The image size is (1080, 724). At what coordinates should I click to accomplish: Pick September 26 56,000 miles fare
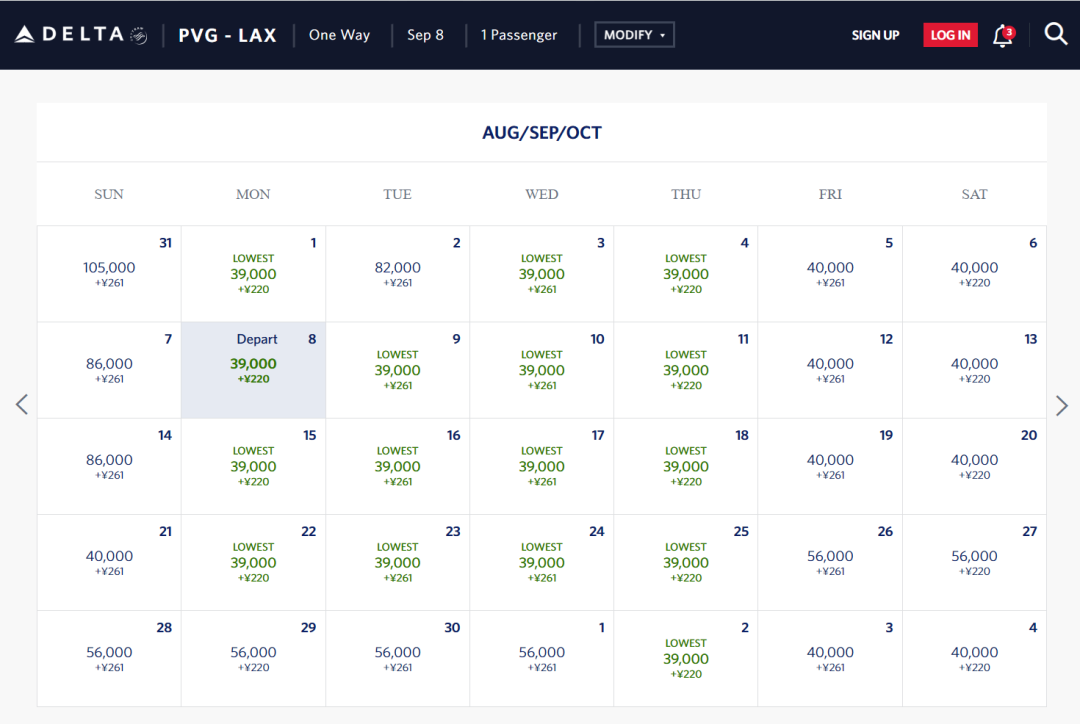(830, 562)
